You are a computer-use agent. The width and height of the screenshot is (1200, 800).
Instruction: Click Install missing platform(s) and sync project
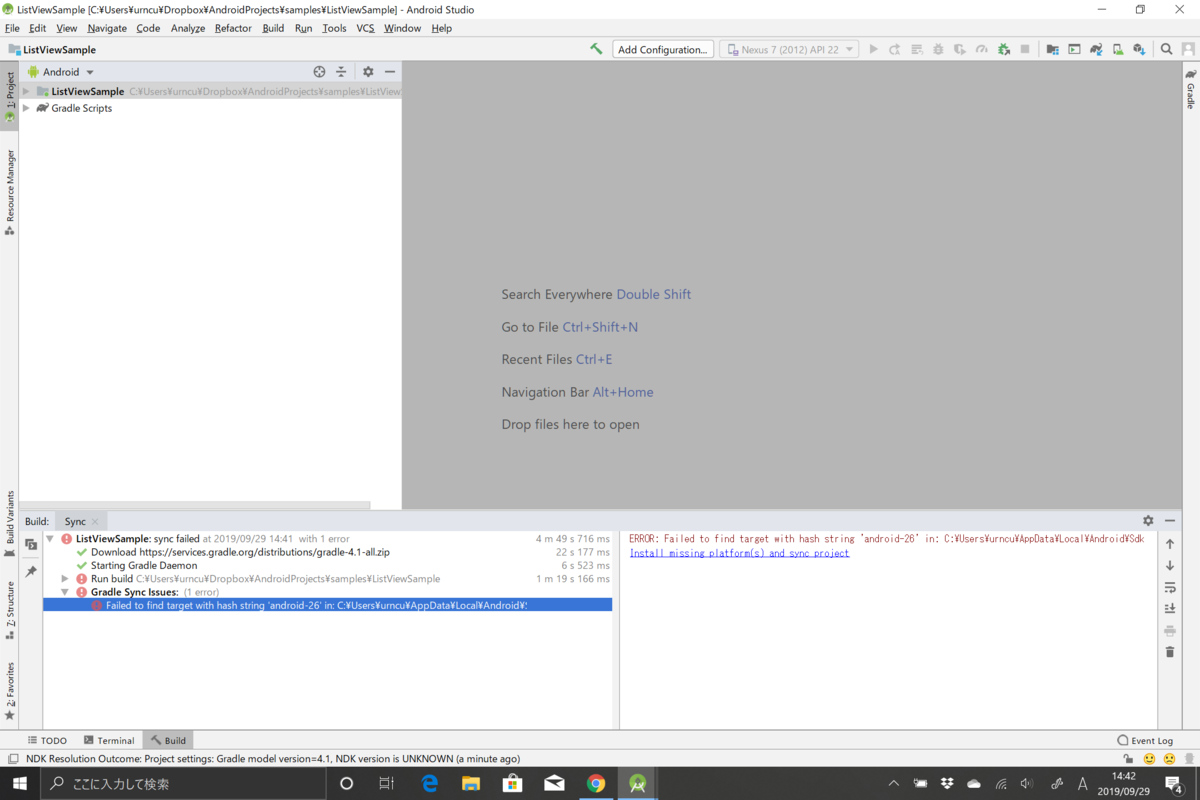pyautogui.click(x=739, y=553)
